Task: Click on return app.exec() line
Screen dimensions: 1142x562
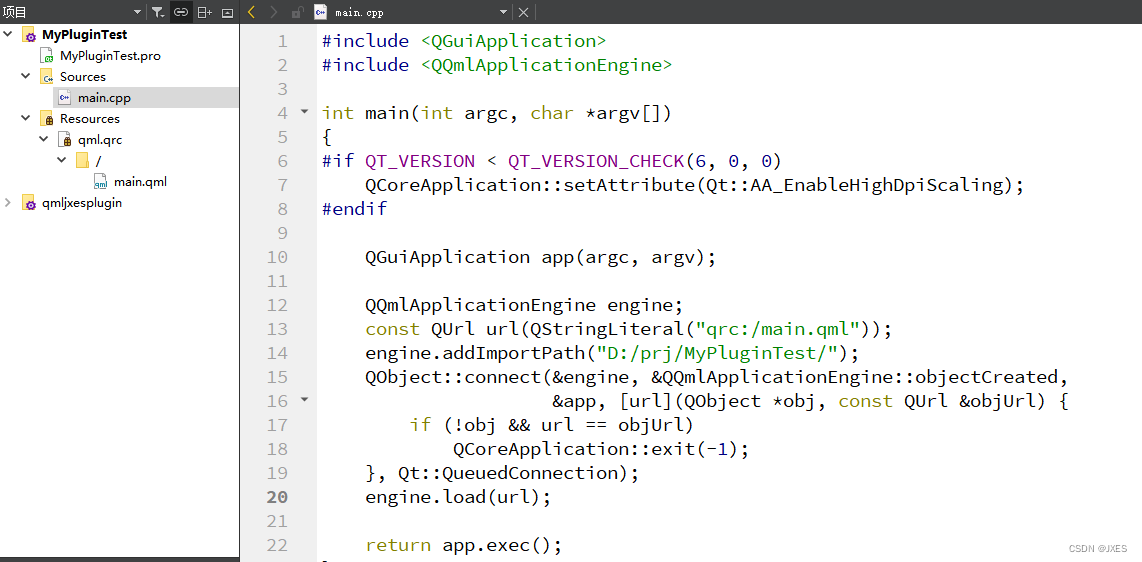Action: pos(464,545)
